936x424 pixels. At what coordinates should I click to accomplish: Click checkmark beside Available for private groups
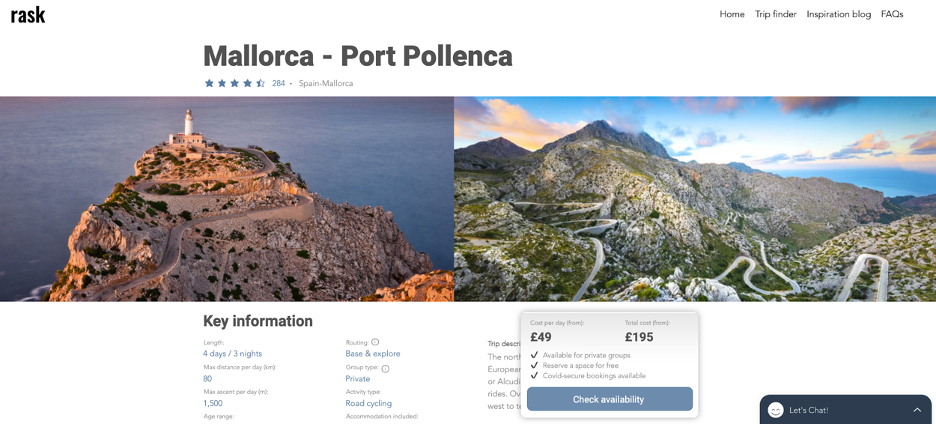tap(534, 355)
